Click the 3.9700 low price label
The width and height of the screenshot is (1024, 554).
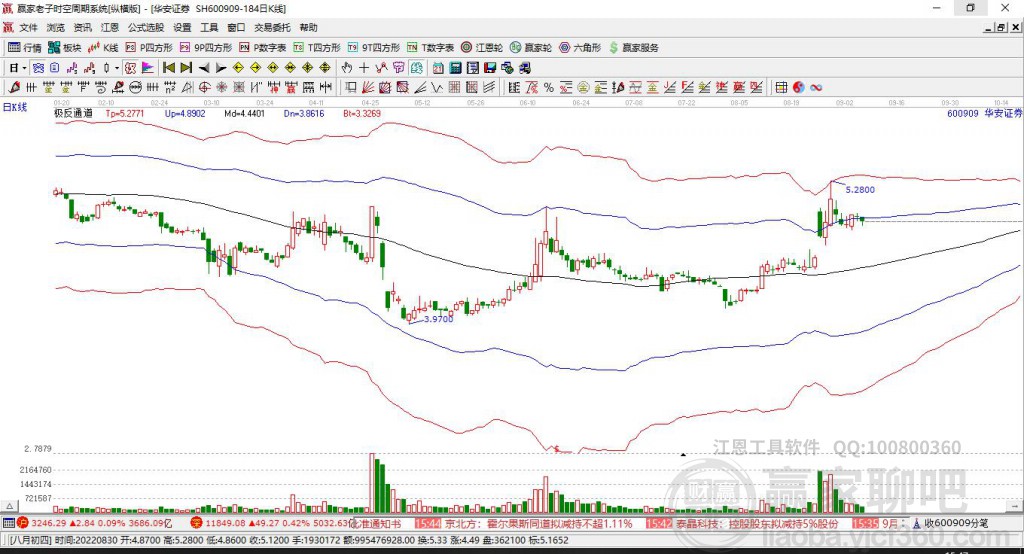coord(438,319)
